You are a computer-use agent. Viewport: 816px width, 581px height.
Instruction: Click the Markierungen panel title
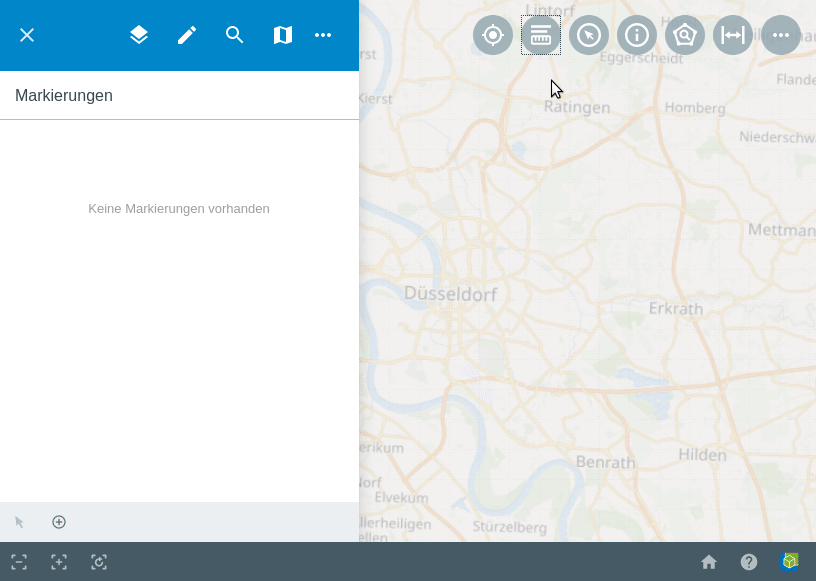coord(64,96)
